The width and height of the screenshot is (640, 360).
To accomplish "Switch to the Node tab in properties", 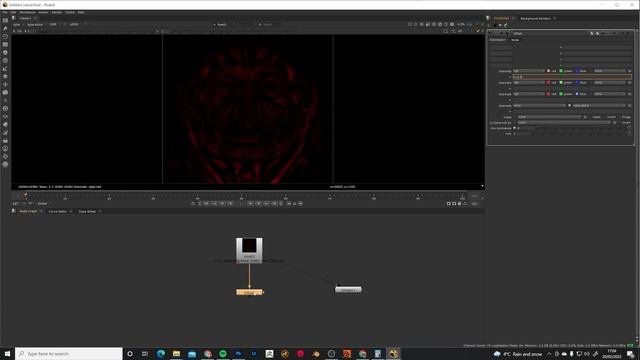I will 515,40.
